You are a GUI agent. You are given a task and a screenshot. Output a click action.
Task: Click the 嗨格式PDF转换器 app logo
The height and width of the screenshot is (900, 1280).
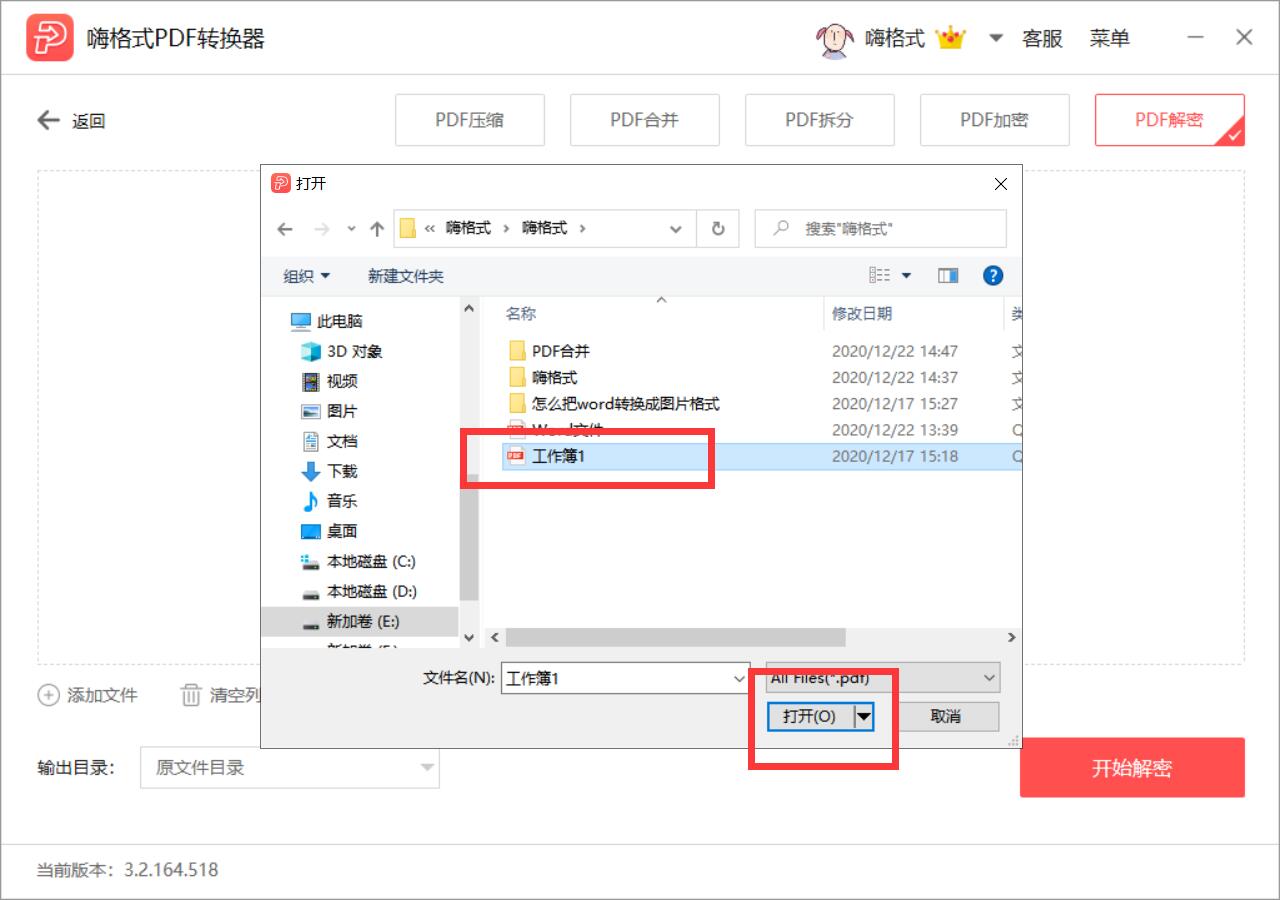(x=50, y=38)
